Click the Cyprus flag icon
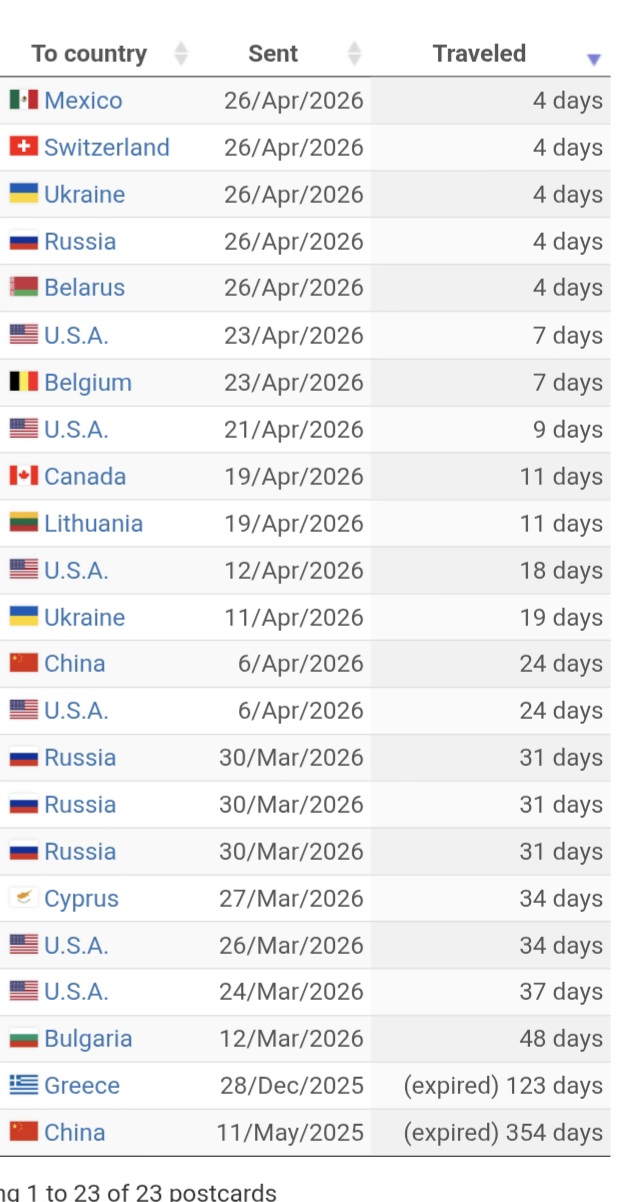The width and height of the screenshot is (642, 1202). click(x=24, y=898)
